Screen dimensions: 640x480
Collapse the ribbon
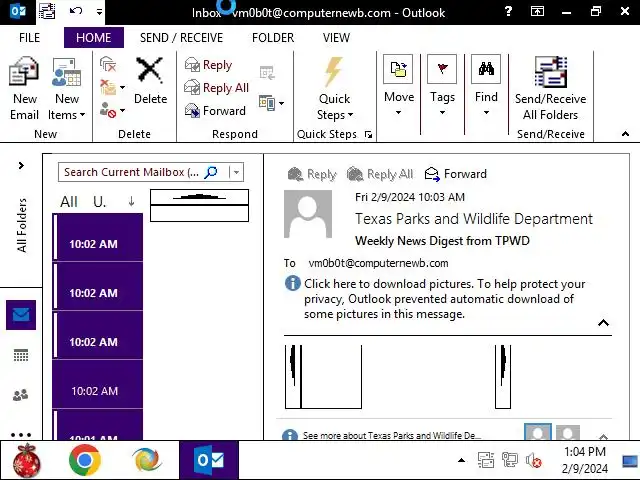click(625, 134)
